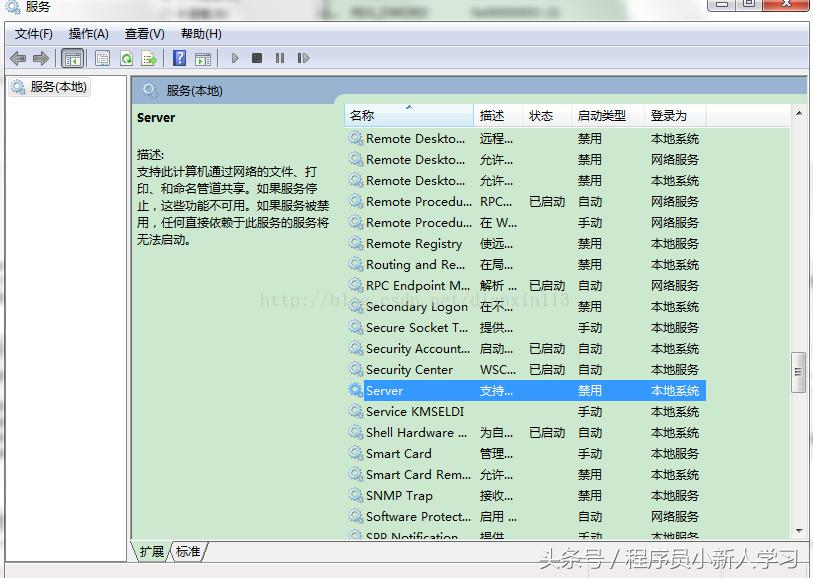The height and width of the screenshot is (578, 813).
Task: Click the forward navigation arrow
Action: (x=39, y=58)
